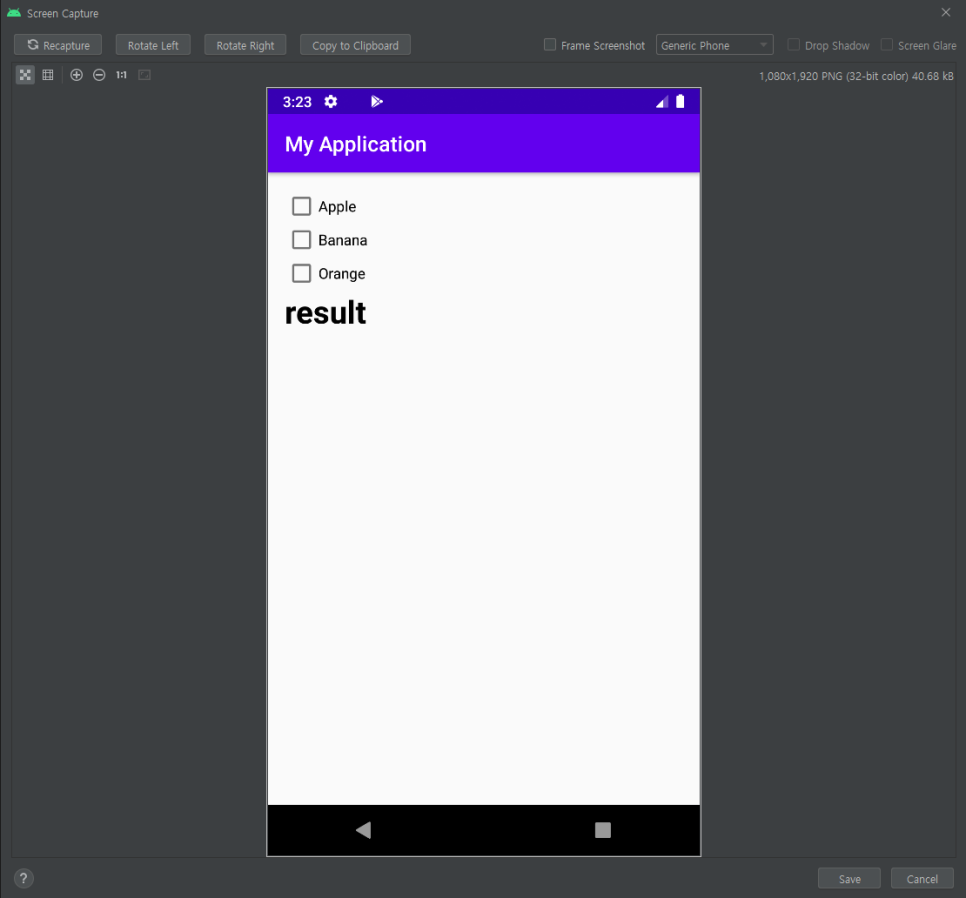Copy the capture to clipboard
966x898 pixels.
[x=355, y=45]
